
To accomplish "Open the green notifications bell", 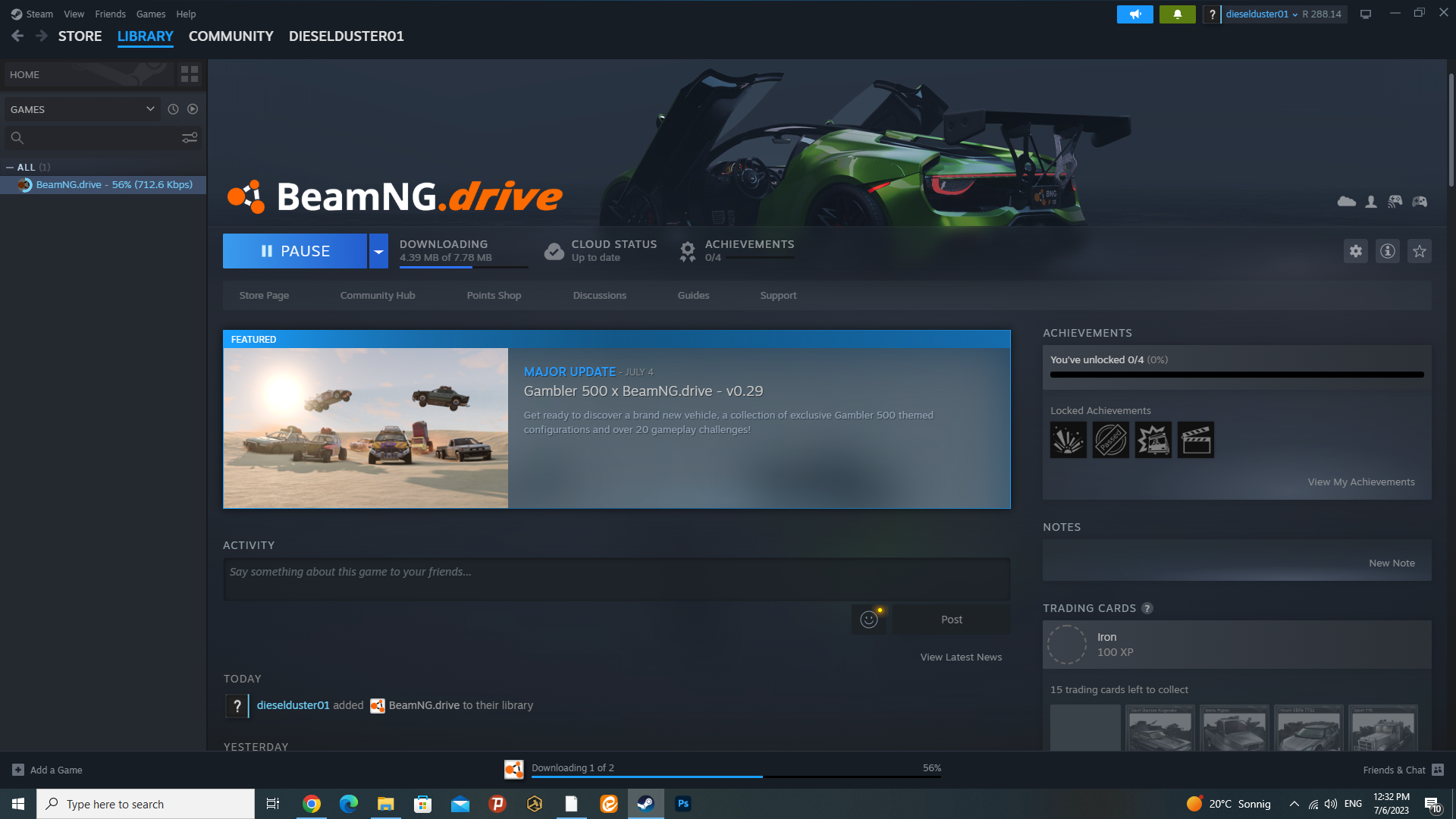I will click(1177, 14).
